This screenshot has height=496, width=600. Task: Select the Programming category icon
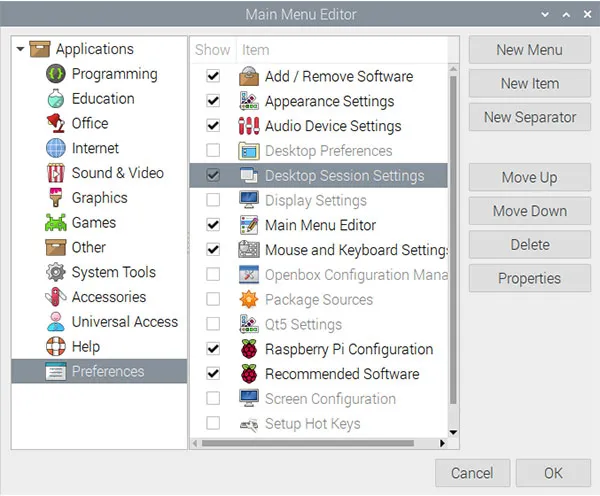tap(56, 74)
